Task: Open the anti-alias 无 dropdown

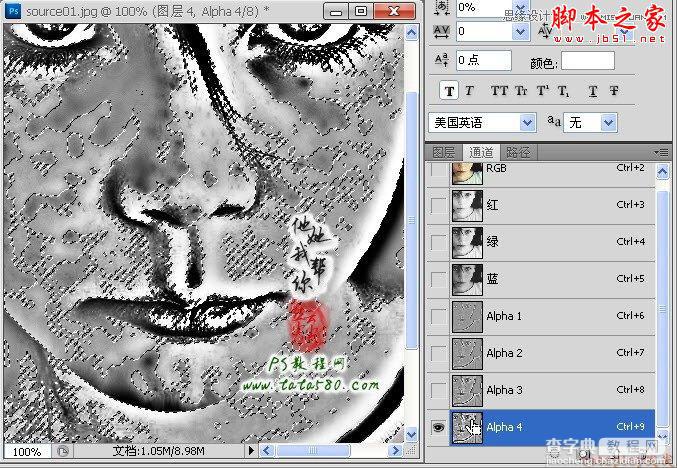Action: (x=609, y=123)
